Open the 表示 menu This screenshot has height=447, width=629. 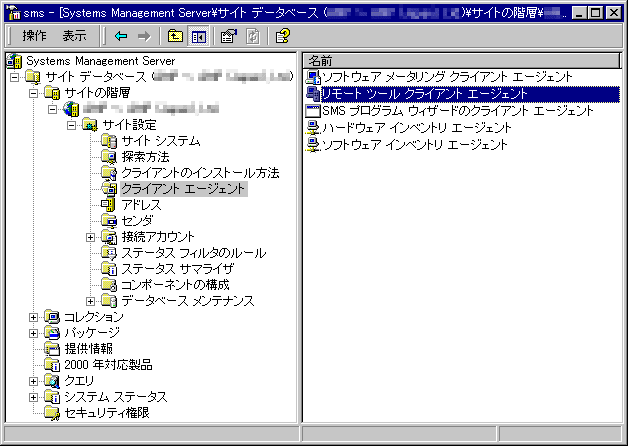coord(74,36)
